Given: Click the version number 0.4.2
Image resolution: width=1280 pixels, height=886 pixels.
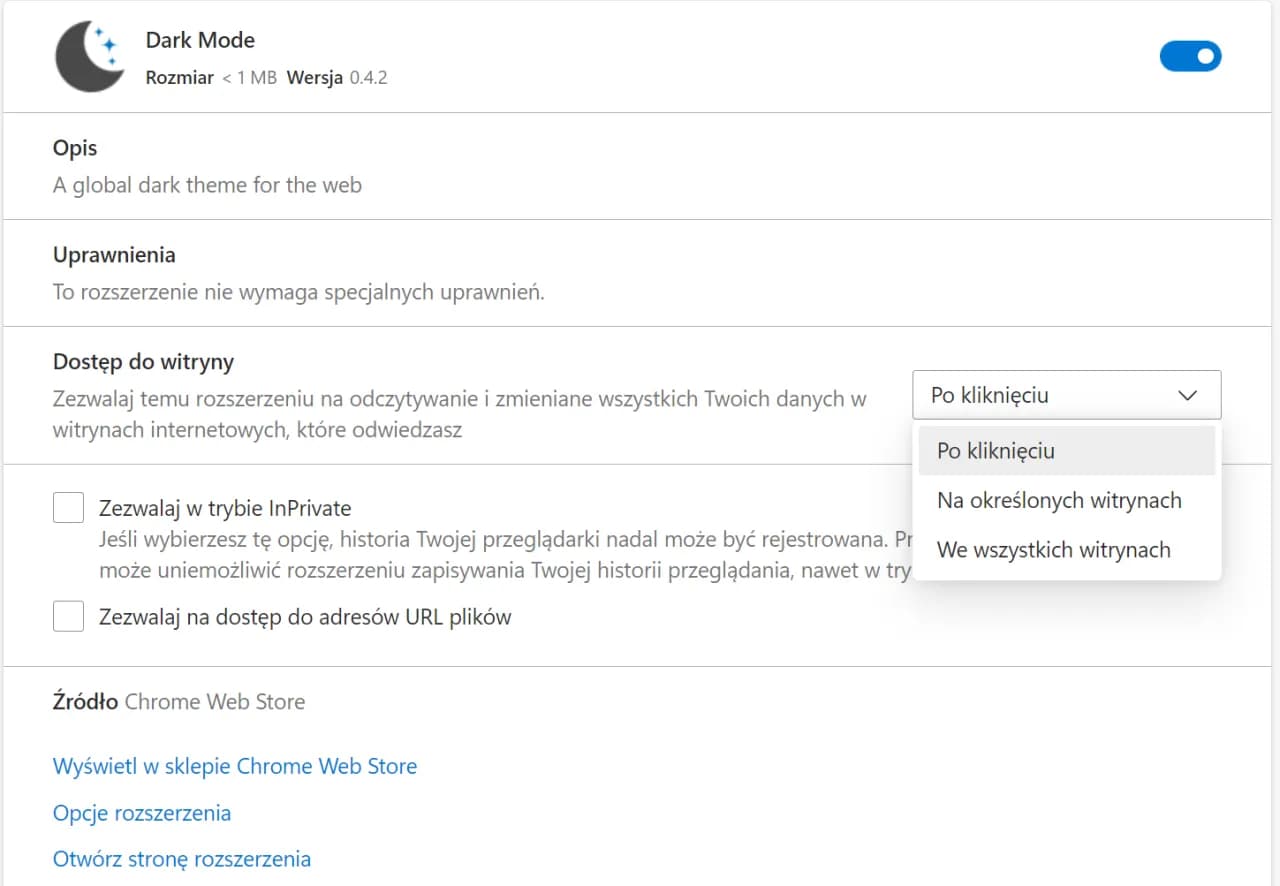Looking at the screenshot, I should click(368, 77).
